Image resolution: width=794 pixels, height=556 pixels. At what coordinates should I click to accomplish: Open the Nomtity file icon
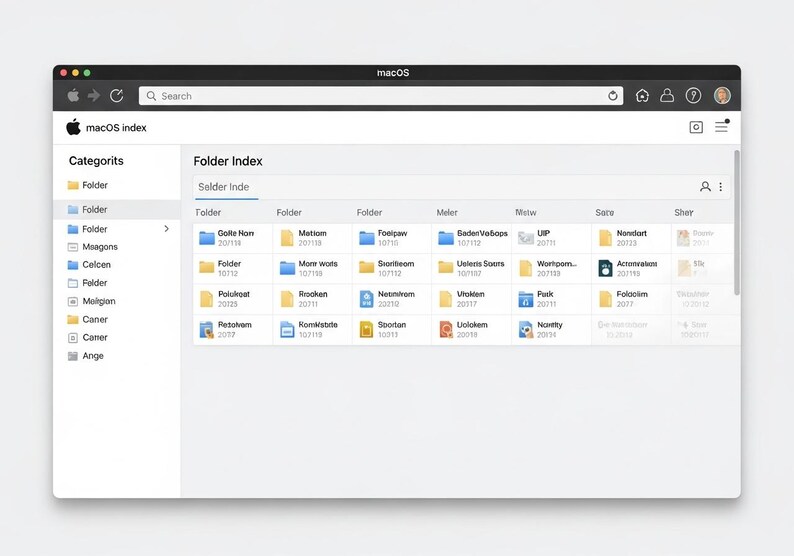tap(526, 330)
